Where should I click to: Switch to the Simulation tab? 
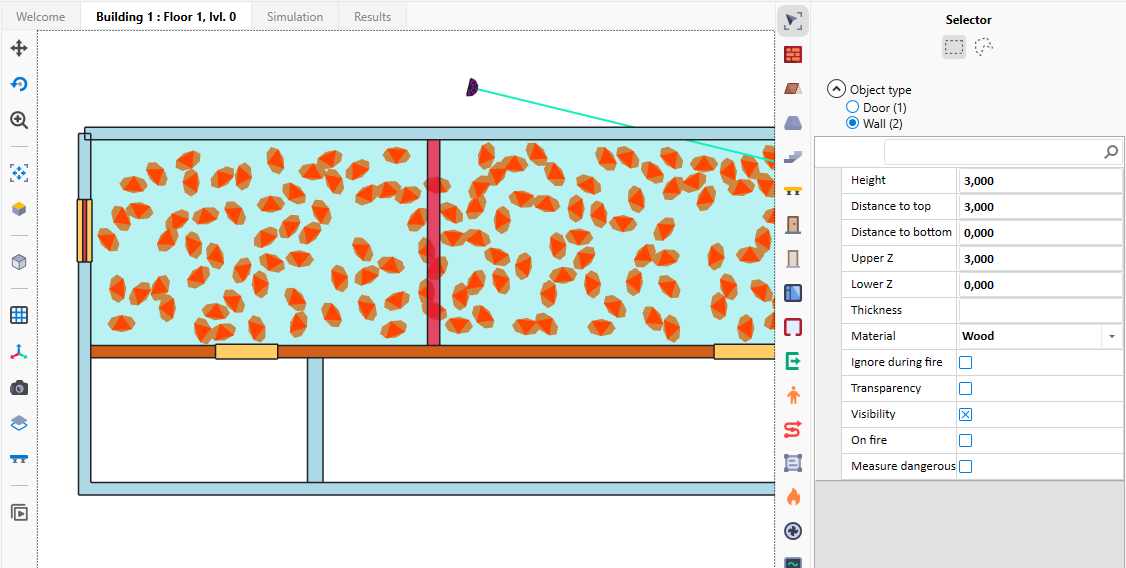pyautogui.click(x=294, y=17)
